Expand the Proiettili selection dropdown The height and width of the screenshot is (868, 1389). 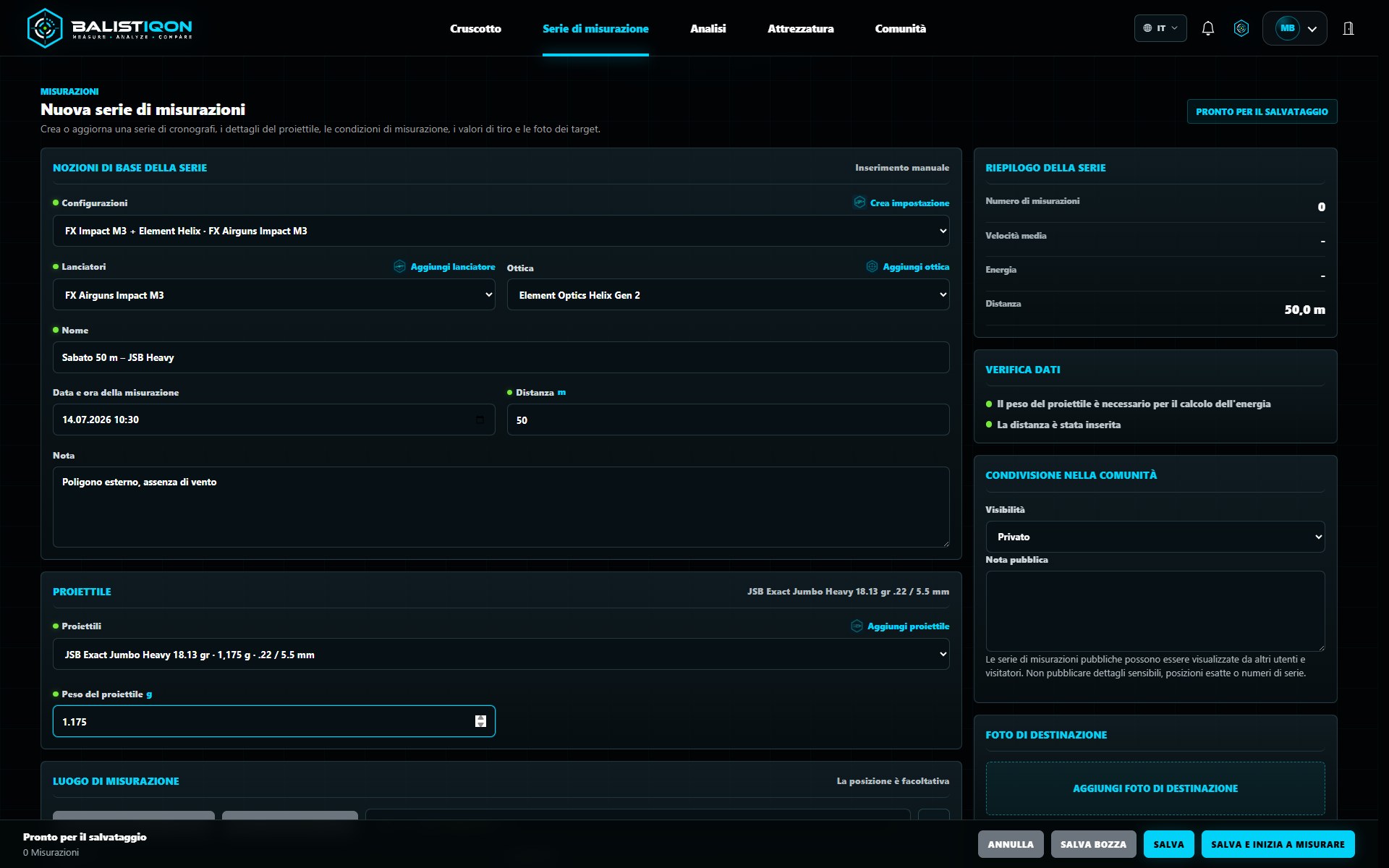501,654
